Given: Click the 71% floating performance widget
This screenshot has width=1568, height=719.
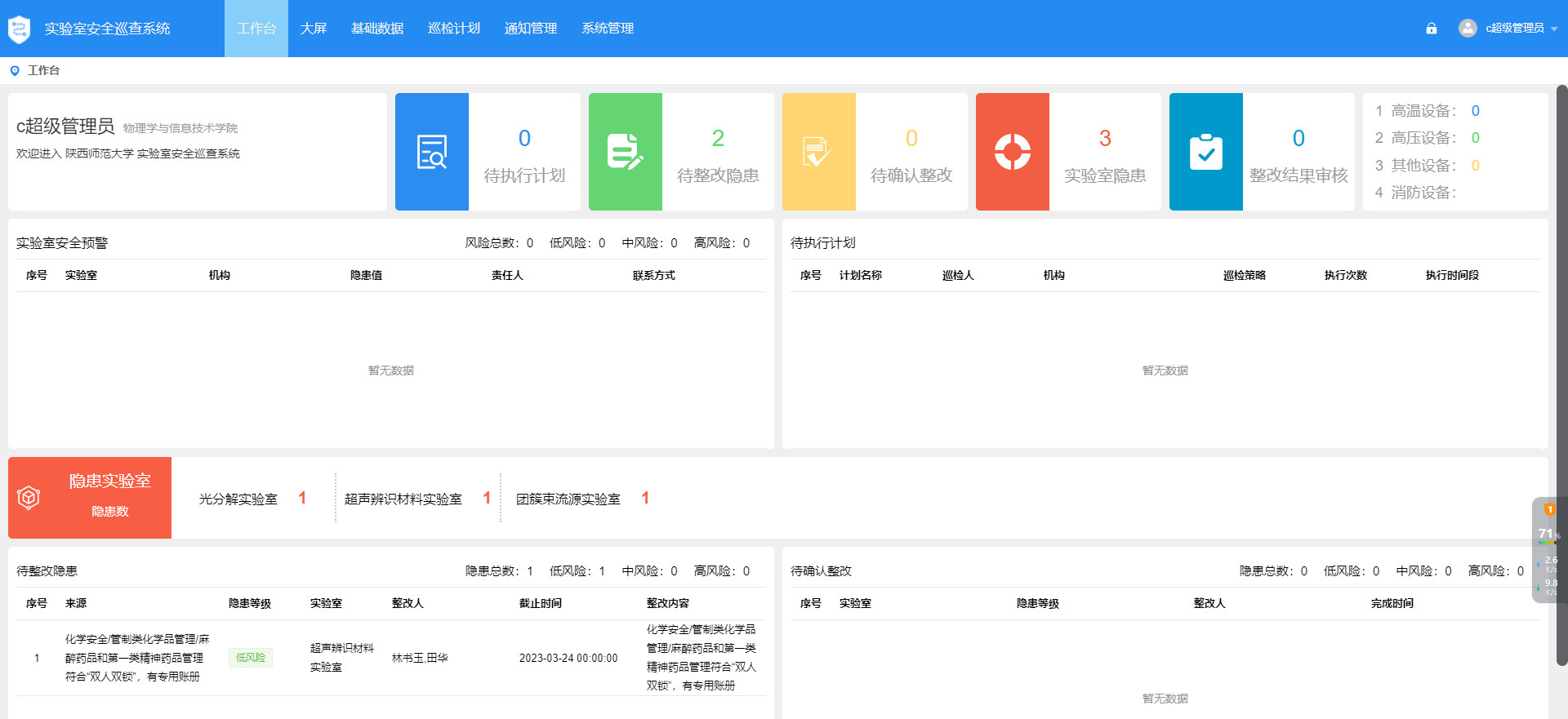Looking at the screenshot, I should 1548,551.
